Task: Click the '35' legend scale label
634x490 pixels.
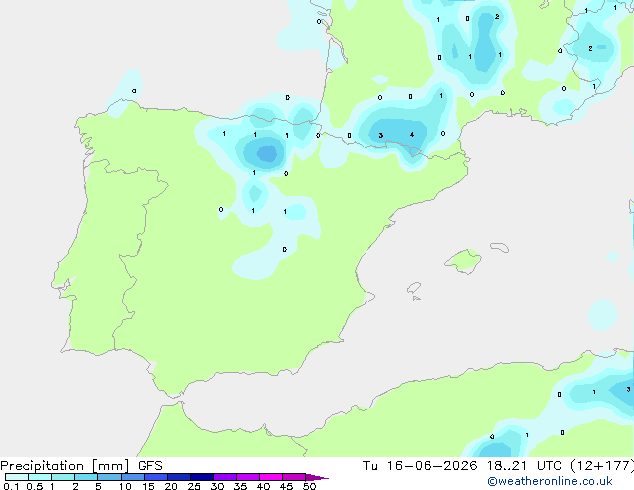Action: point(240,486)
